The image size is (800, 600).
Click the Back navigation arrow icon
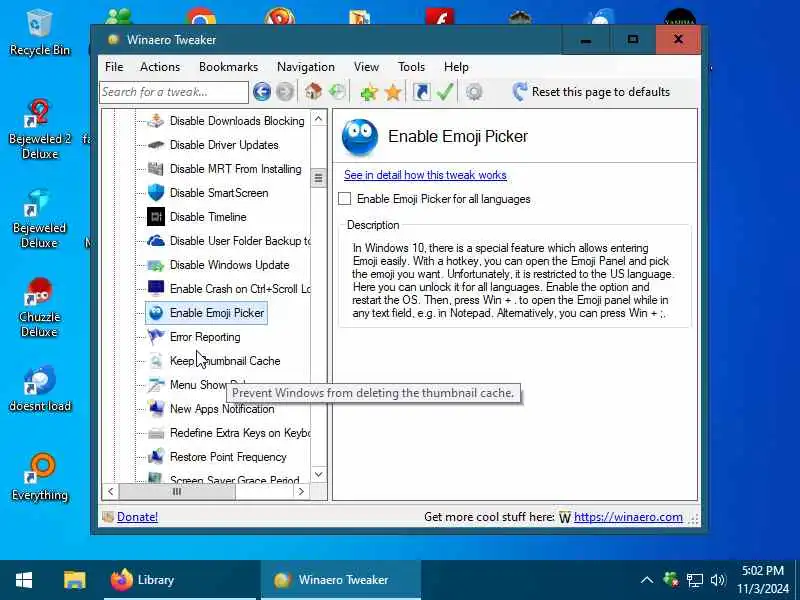[262, 92]
